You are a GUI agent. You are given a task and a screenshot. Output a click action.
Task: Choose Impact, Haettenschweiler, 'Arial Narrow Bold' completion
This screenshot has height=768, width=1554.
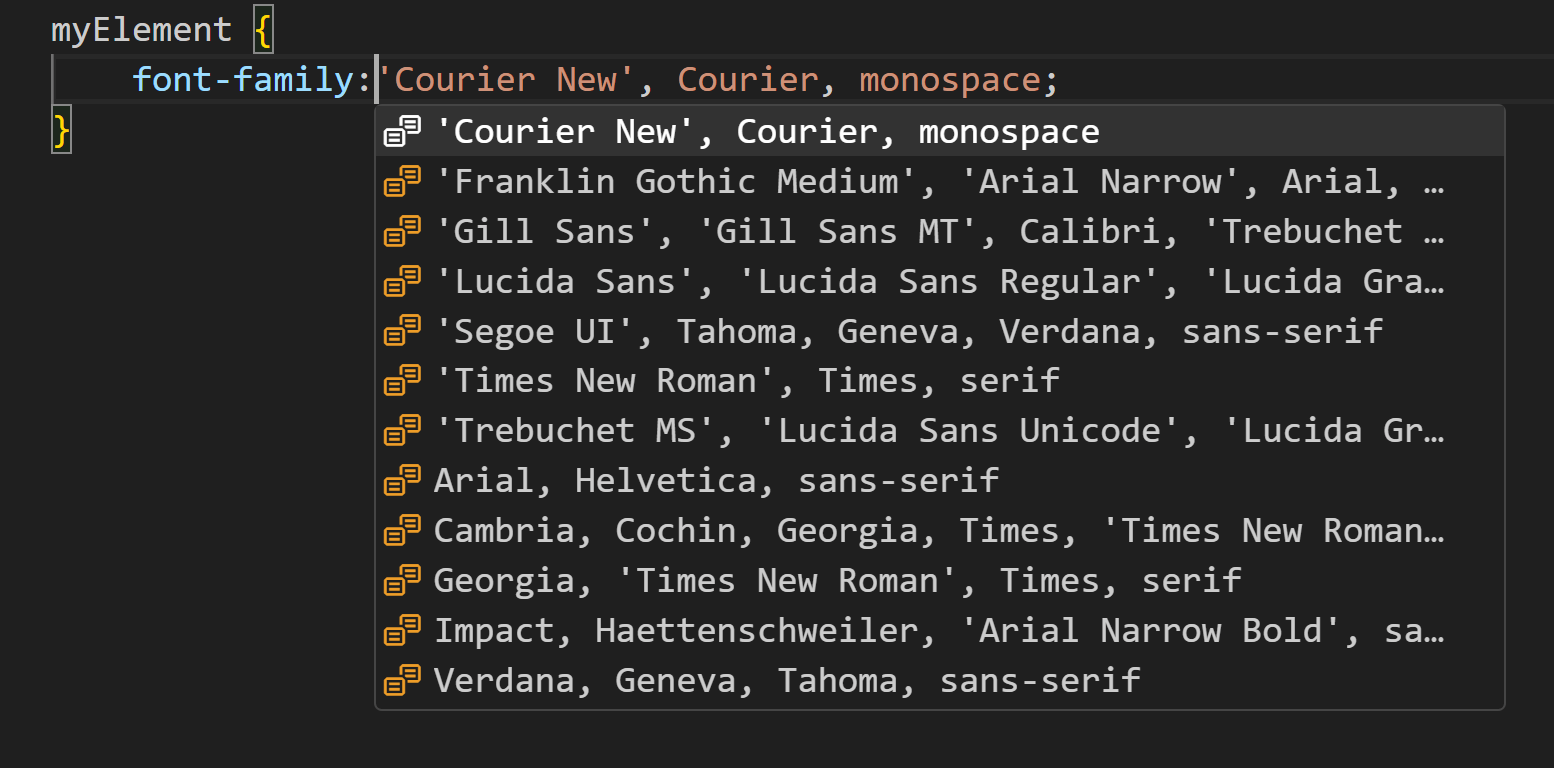(x=939, y=631)
